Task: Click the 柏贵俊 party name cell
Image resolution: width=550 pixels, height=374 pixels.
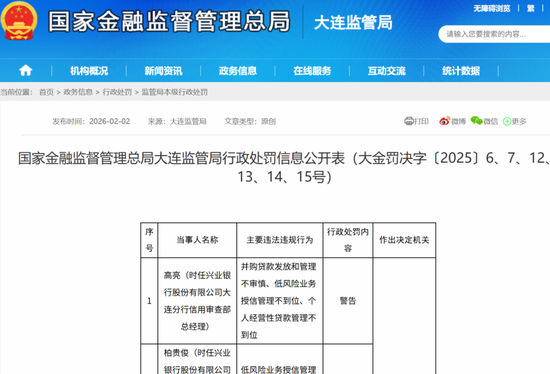Action: [197, 359]
